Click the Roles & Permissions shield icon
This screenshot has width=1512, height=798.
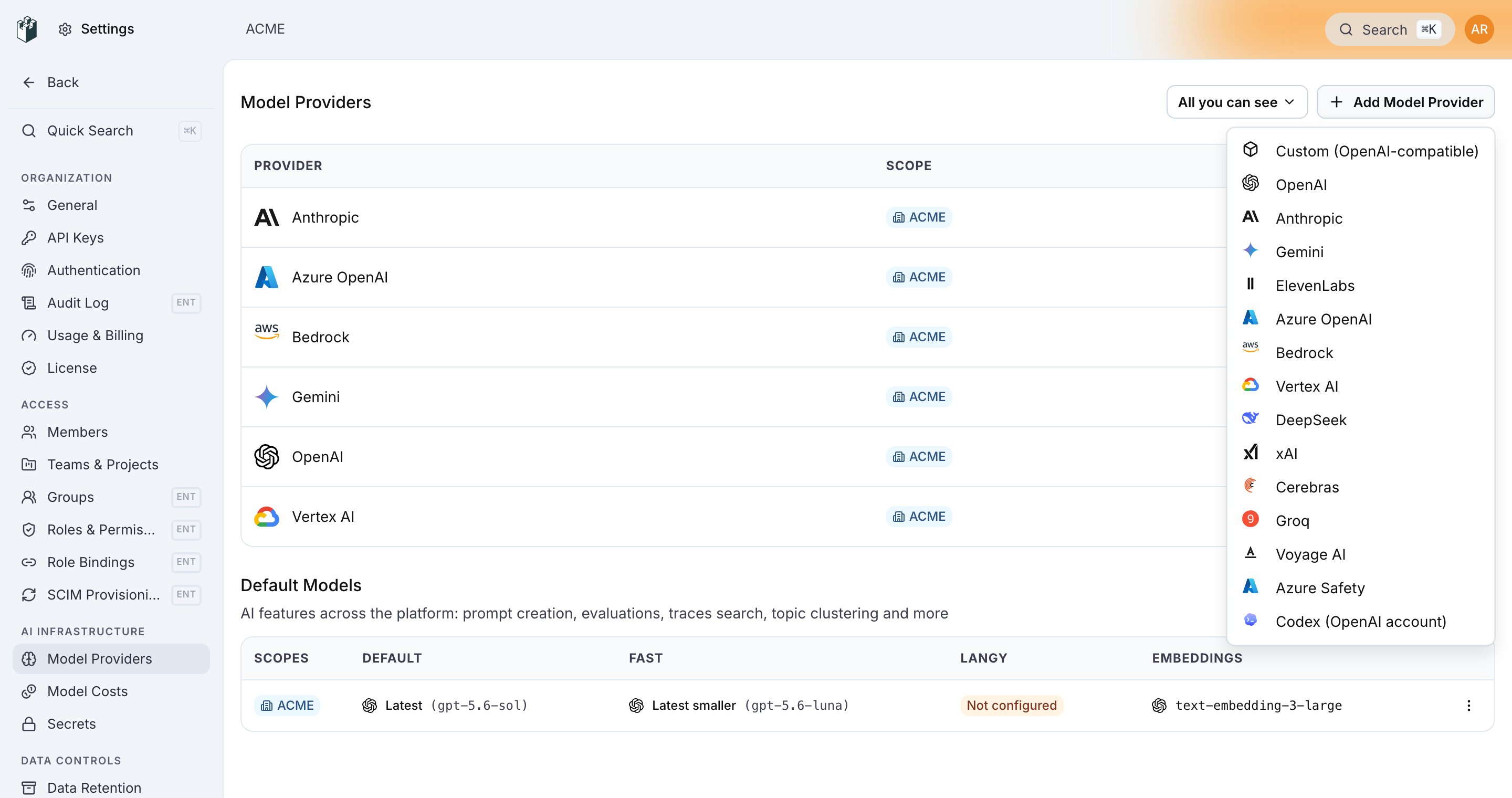[29, 530]
